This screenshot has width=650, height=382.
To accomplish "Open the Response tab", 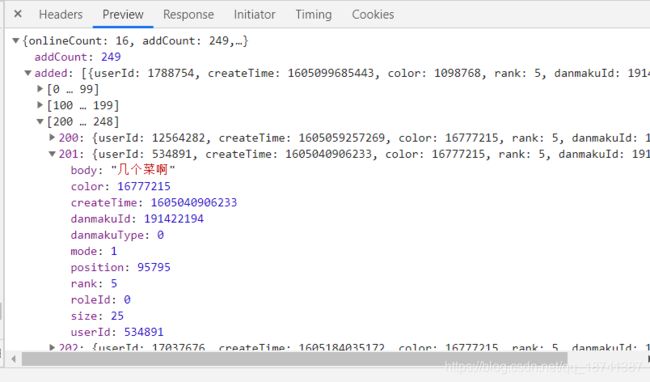I will point(189,15).
